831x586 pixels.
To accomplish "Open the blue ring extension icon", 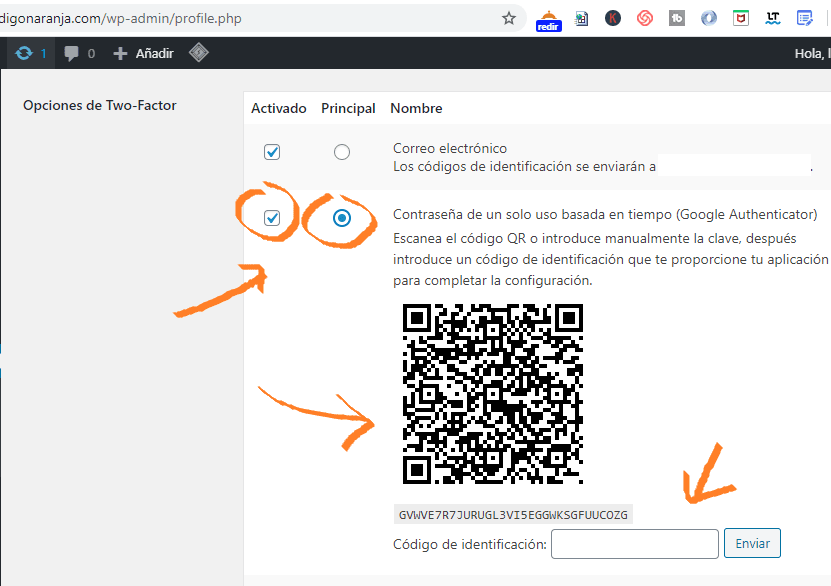I will [709, 19].
